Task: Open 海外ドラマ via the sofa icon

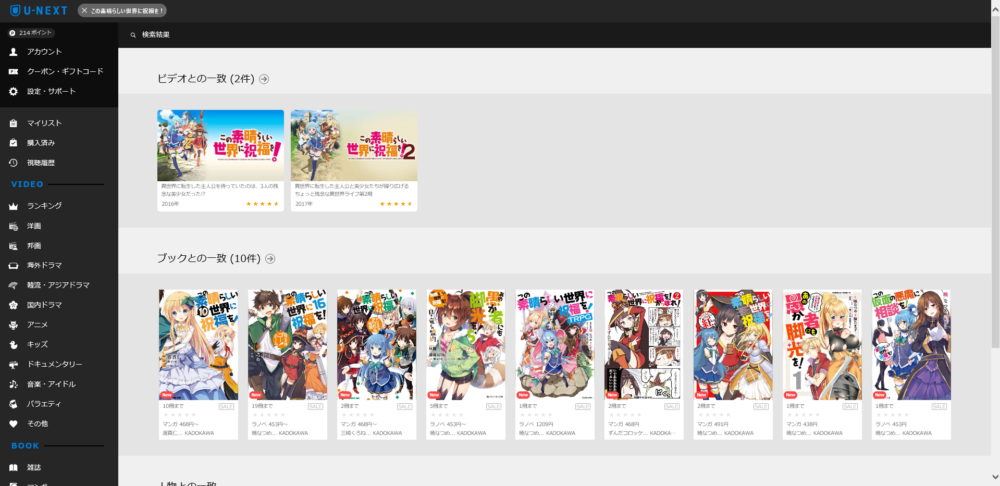Action: (13, 265)
